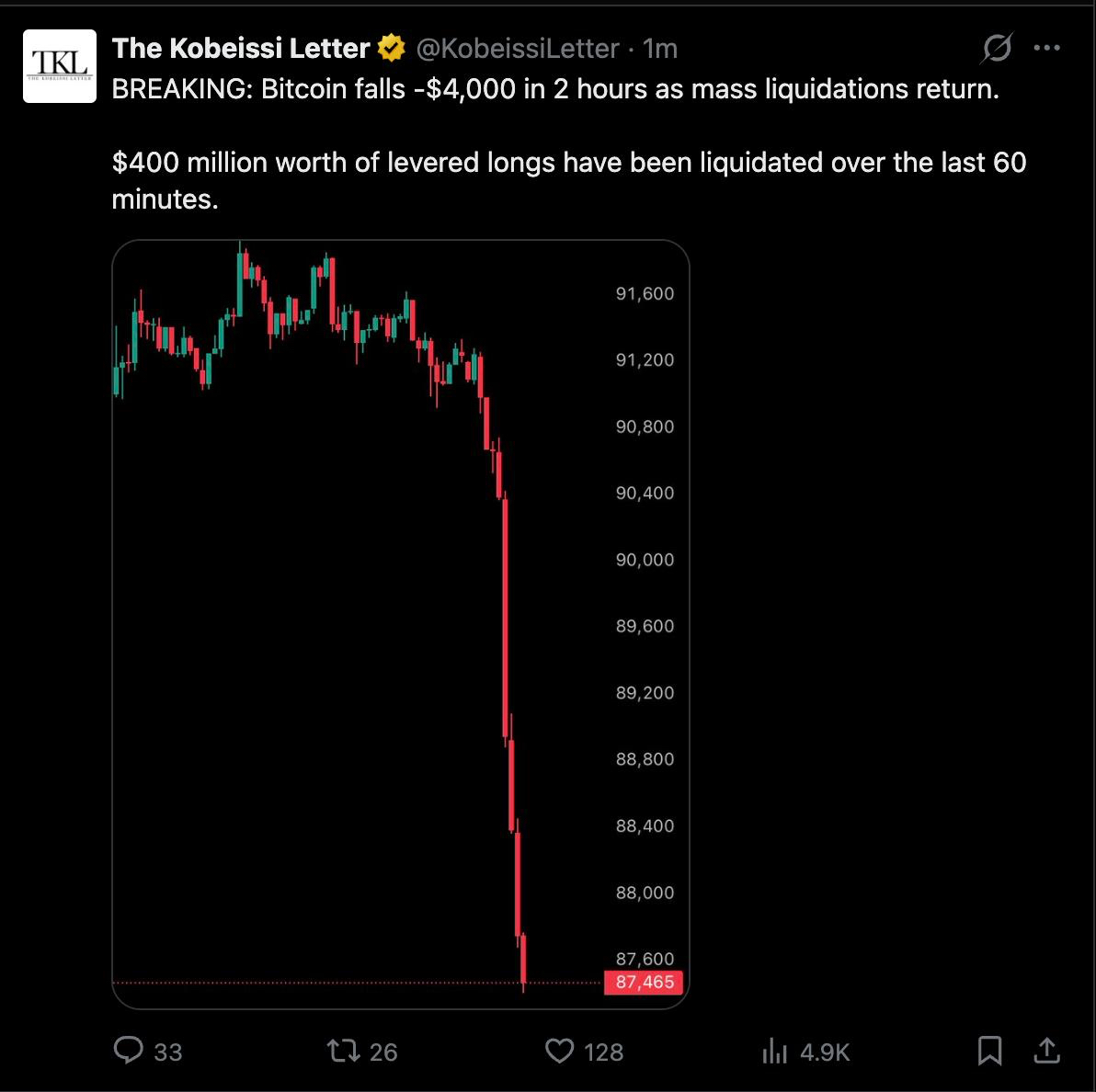Click the red 87,465 price label
Image resolution: width=1096 pixels, height=1092 pixels.
645,982
